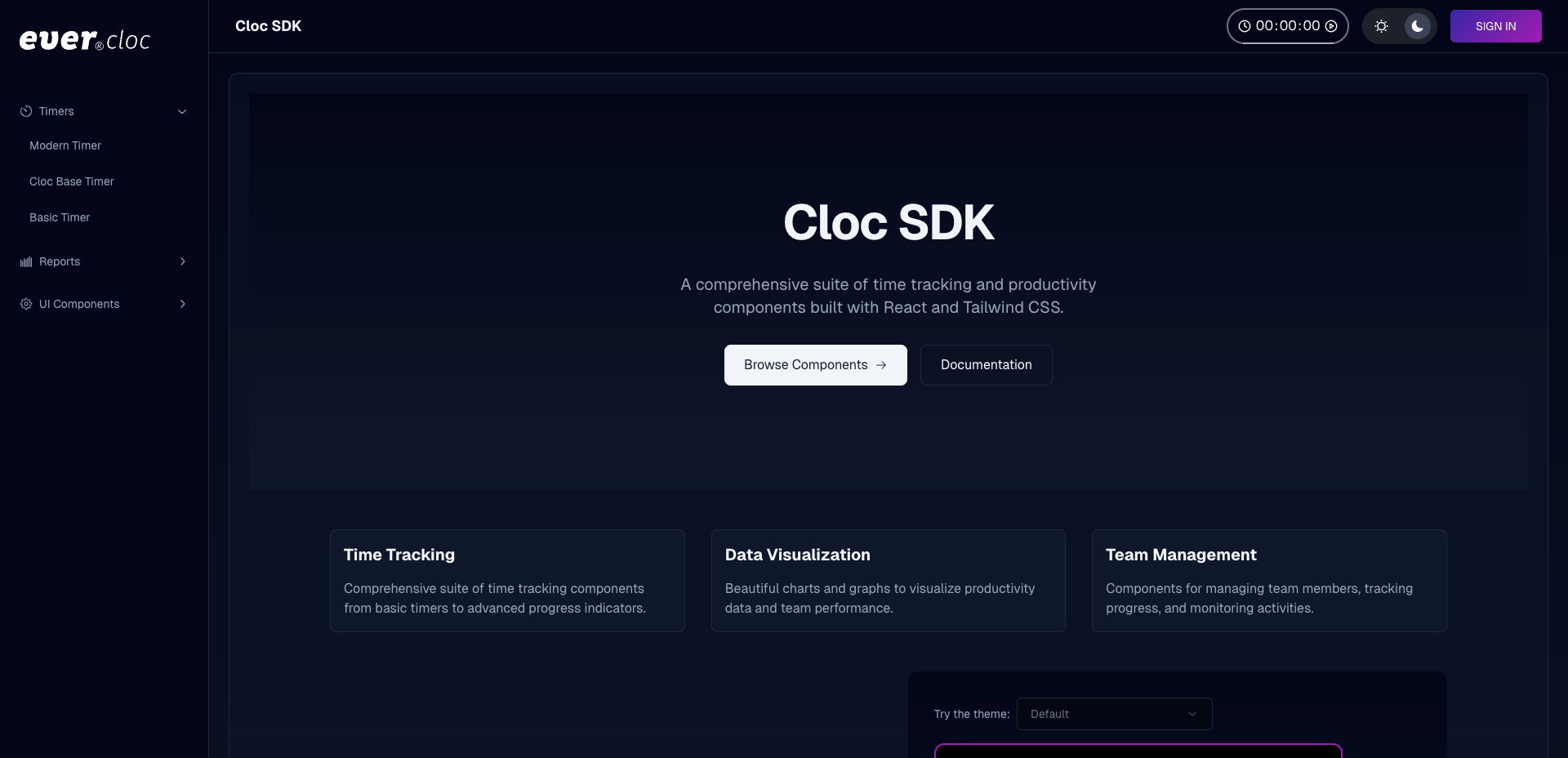Click the "Try the theme:" label

(x=972, y=714)
